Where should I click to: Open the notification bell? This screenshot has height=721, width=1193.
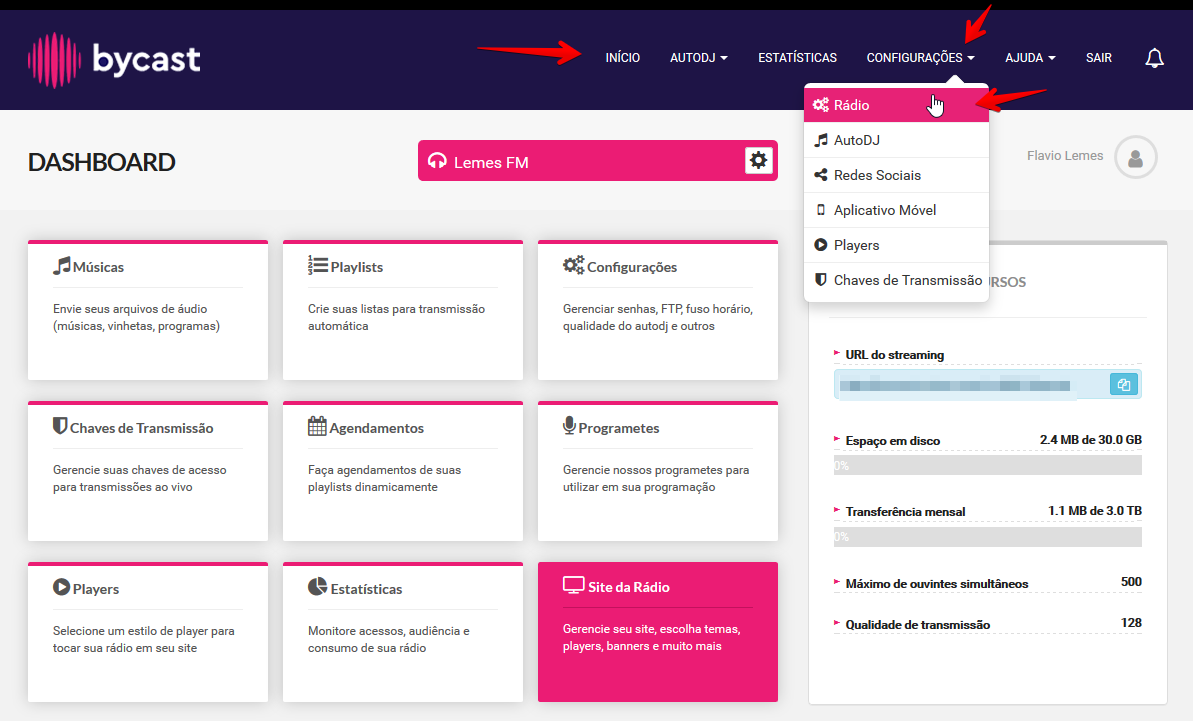click(1154, 58)
